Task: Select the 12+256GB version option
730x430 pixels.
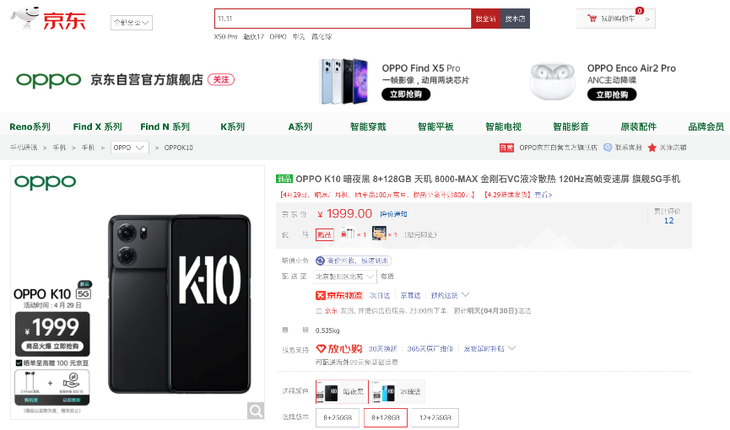Action: coord(435,417)
